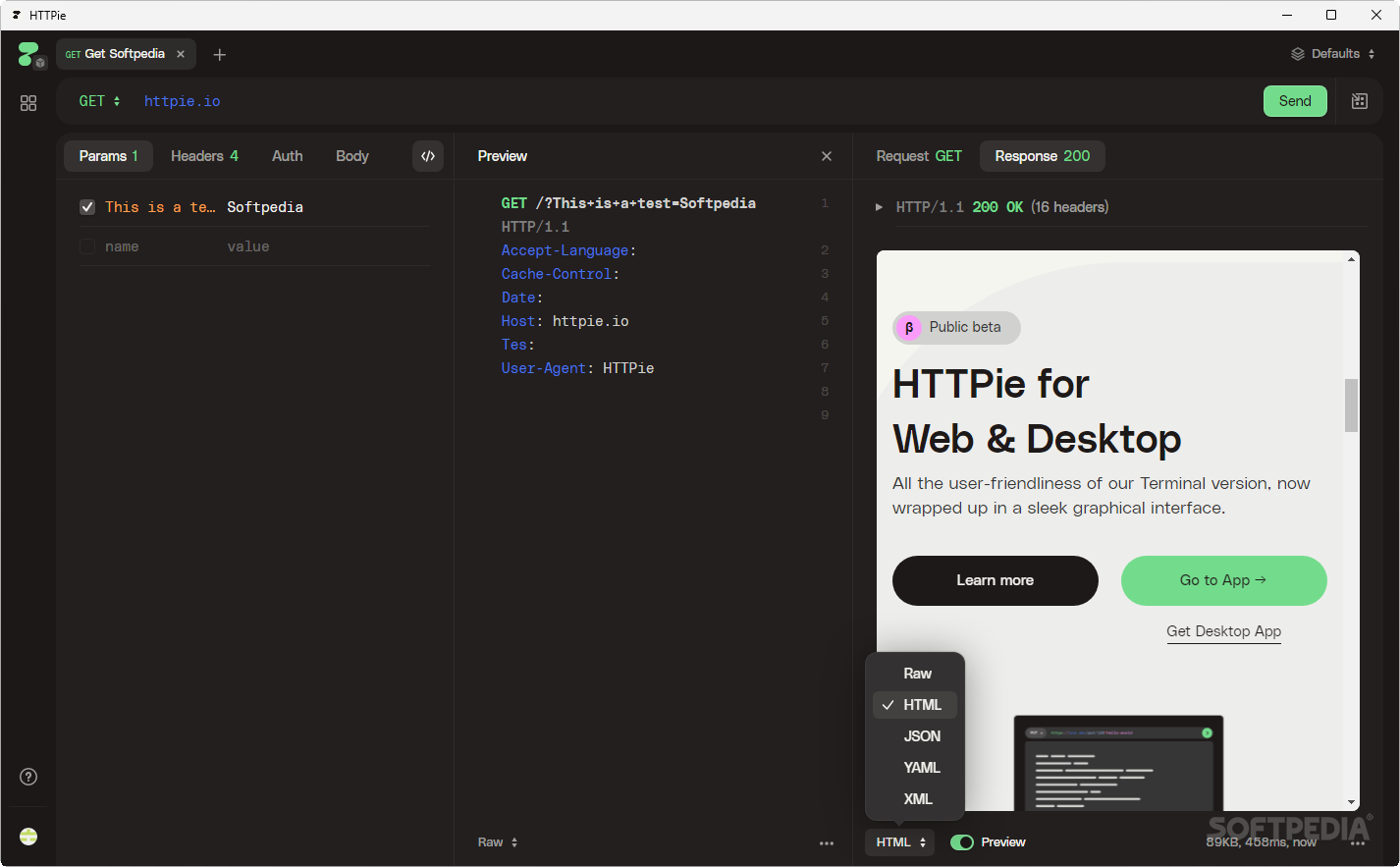This screenshot has width=1400, height=867.
Task: Uncheck the 'This is a te…' param checkbox
Action: pyautogui.click(x=87, y=207)
